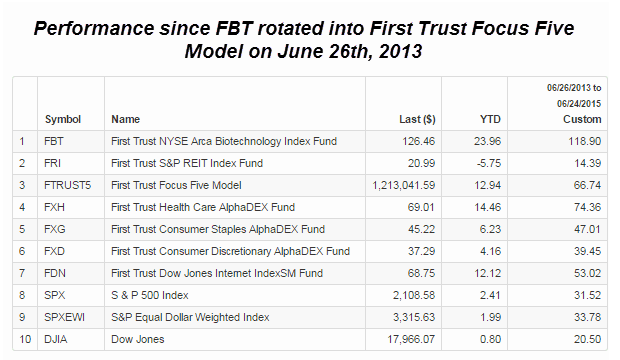Image resolution: width=620 pixels, height=360 pixels.
Task: Select the 118.90 custom return value
Action: (x=585, y=141)
